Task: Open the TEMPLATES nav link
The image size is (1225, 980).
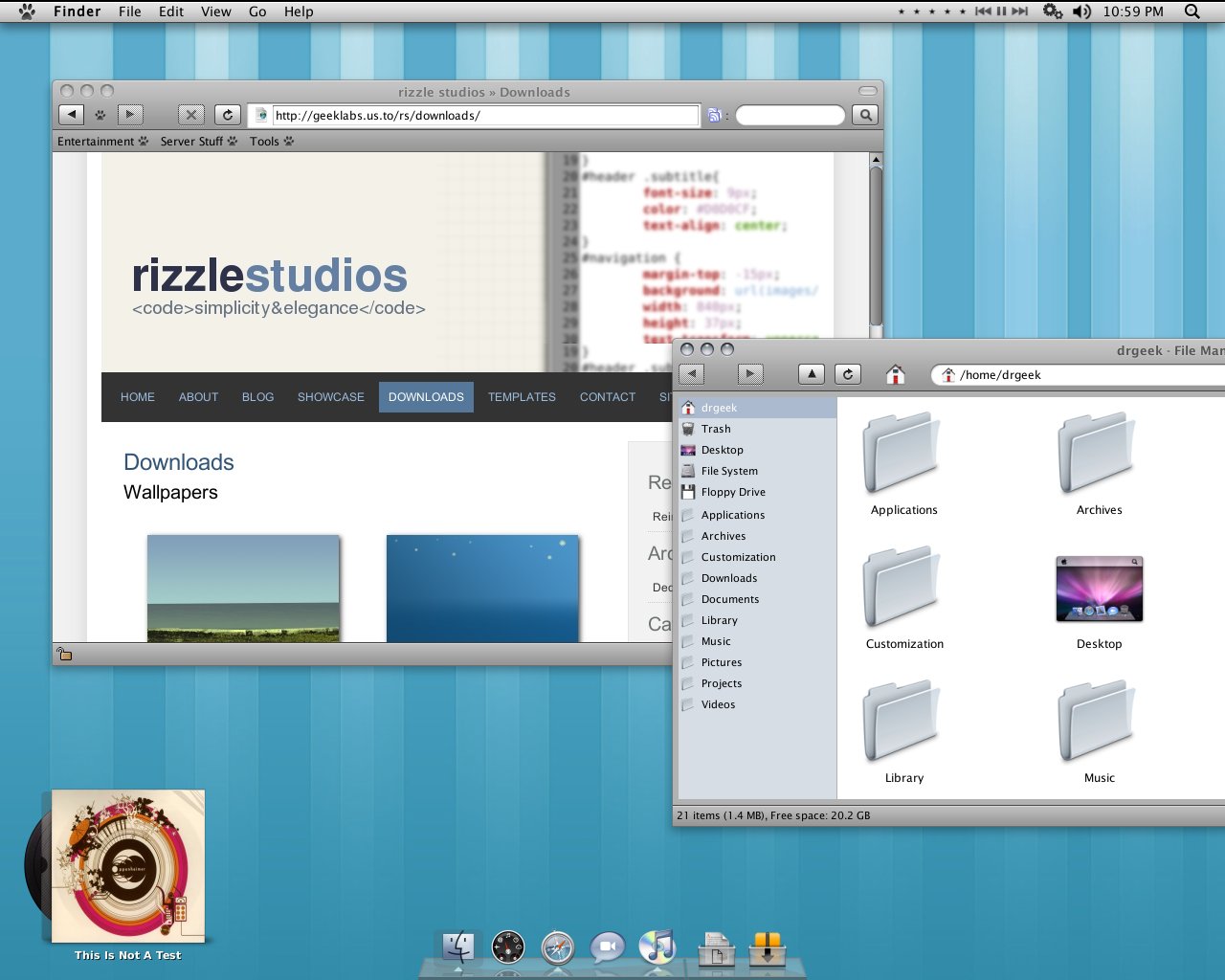Action: [x=522, y=397]
